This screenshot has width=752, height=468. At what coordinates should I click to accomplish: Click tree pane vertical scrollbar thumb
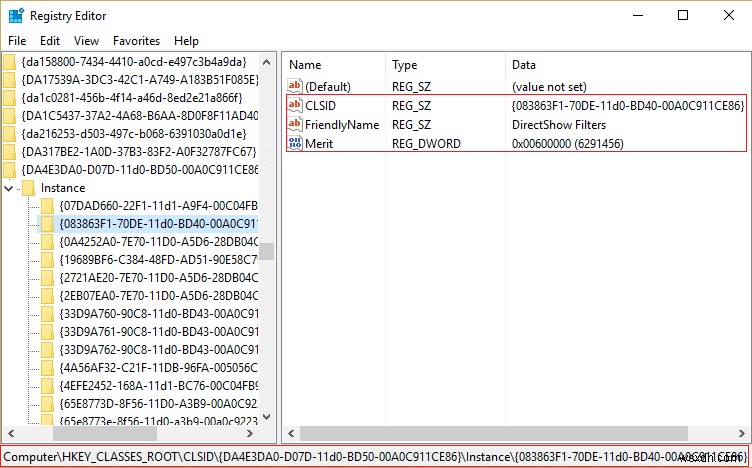(267, 251)
